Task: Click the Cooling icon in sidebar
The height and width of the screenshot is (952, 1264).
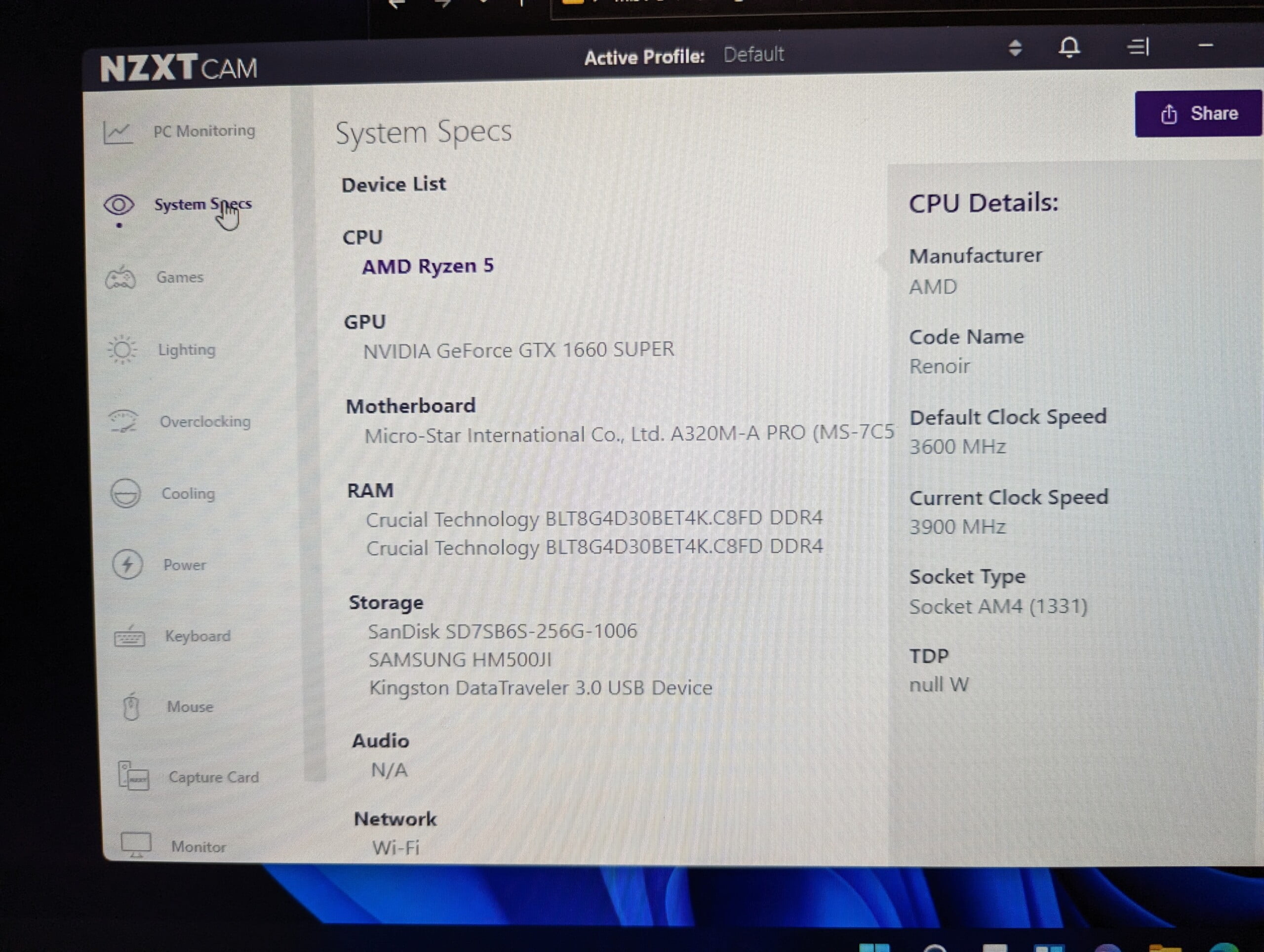Action: pyautogui.click(x=125, y=493)
